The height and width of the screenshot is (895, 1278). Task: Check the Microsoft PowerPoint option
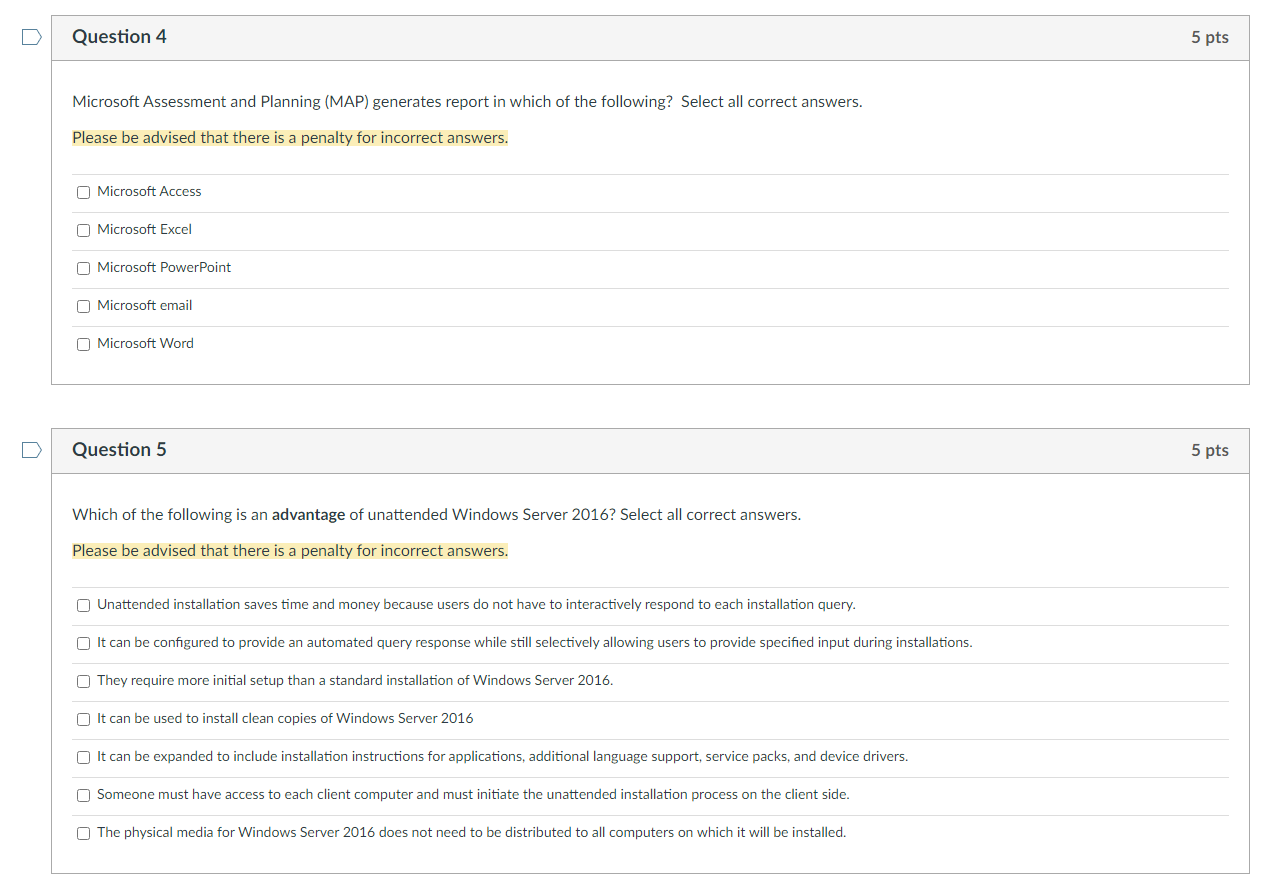[x=84, y=268]
